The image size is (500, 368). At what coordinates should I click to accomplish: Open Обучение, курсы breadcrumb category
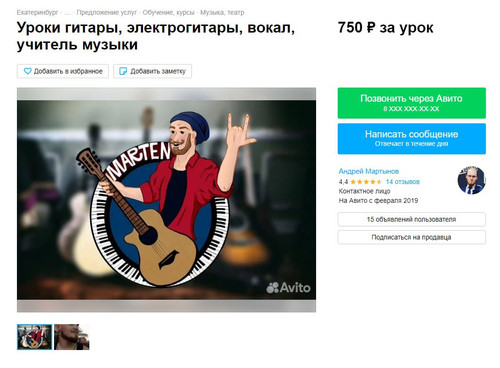click(x=169, y=13)
